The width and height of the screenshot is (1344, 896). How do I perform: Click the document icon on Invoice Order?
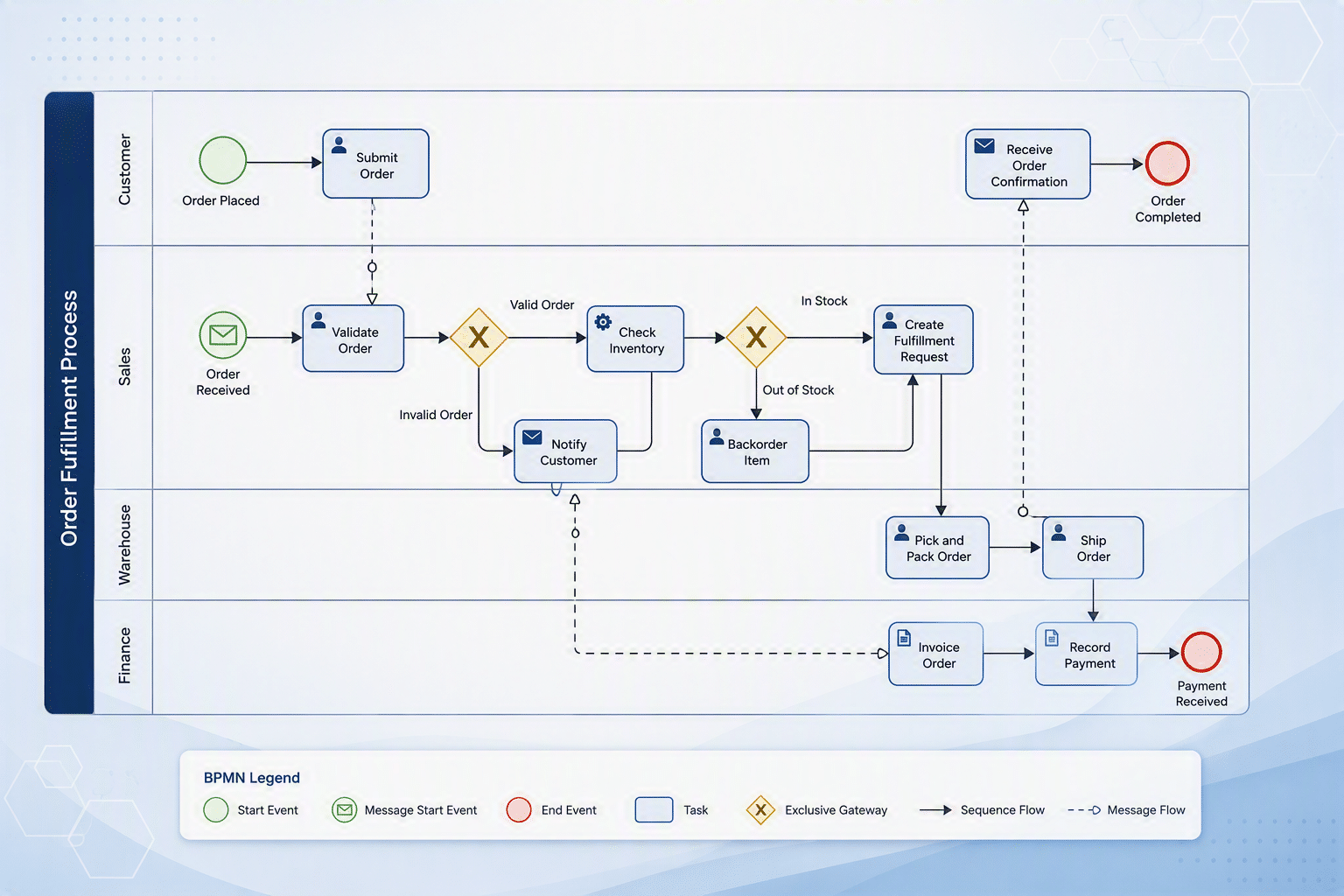904,638
